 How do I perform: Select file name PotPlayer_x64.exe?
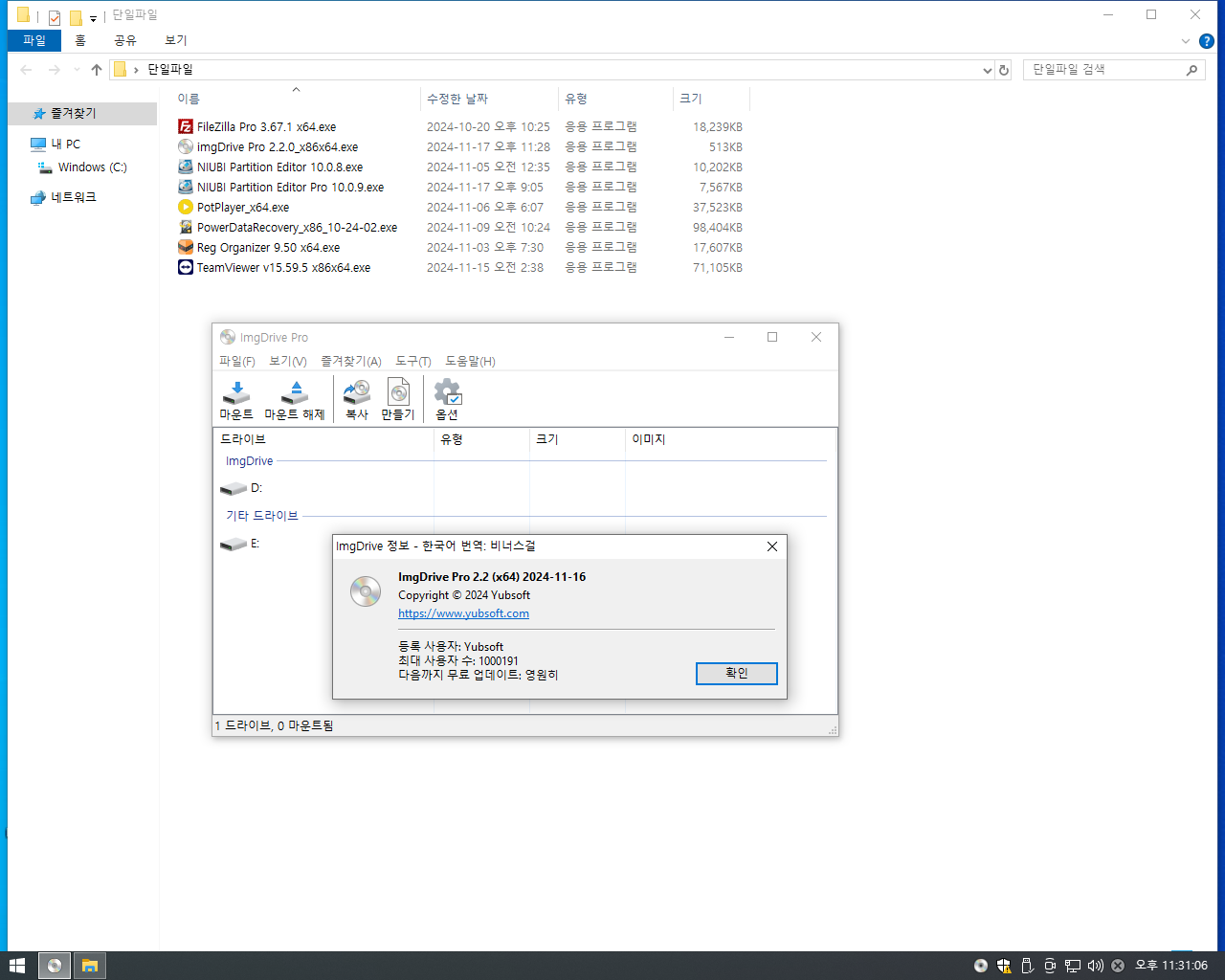tap(243, 208)
